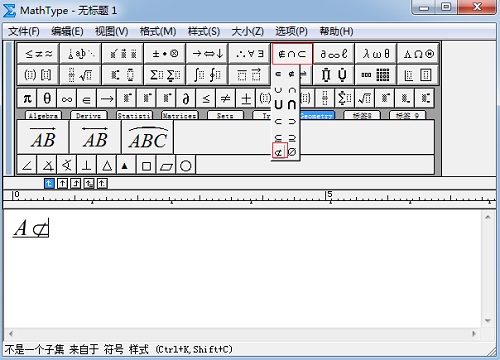Insert the large union symbol from the palette
500x360 pixels.
279,105
